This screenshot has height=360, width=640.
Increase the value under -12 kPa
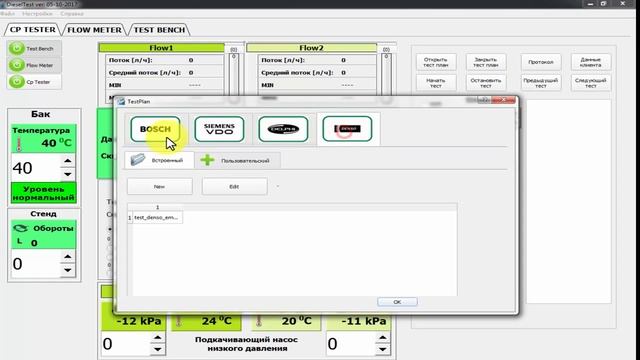click(158, 338)
